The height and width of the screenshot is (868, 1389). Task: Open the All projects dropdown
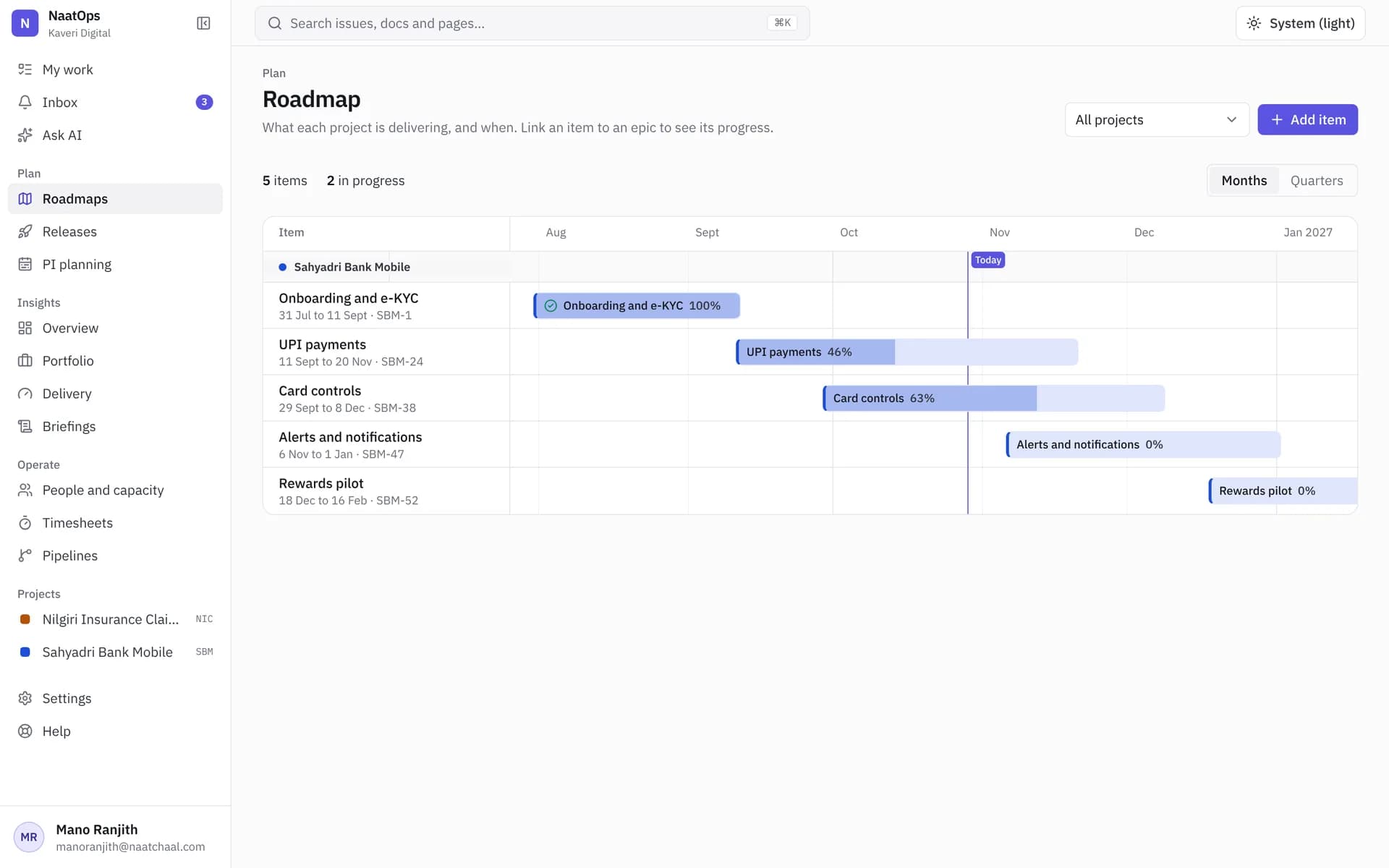[x=1156, y=119]
